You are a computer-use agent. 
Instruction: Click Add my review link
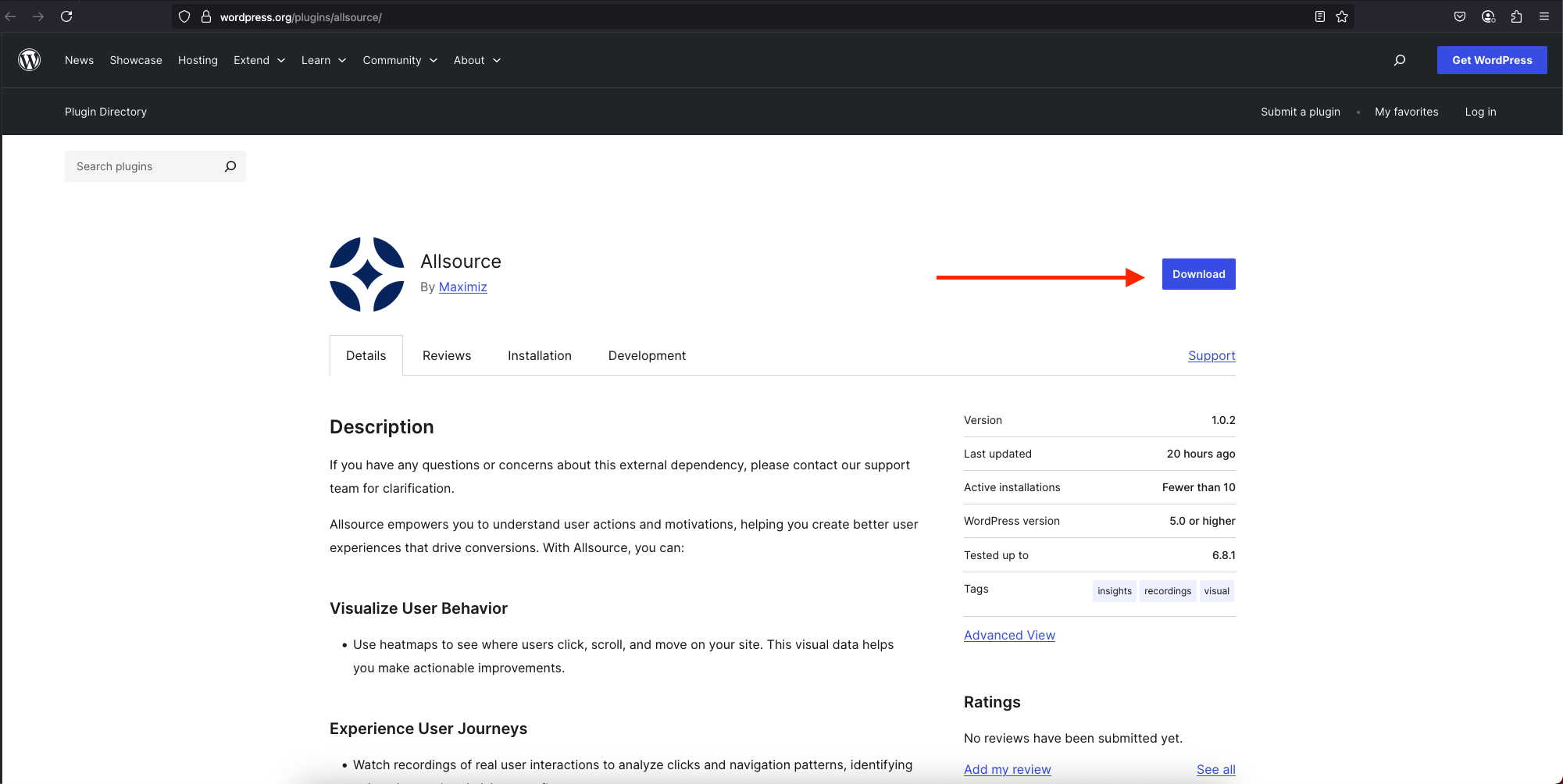coord(1008,769)
